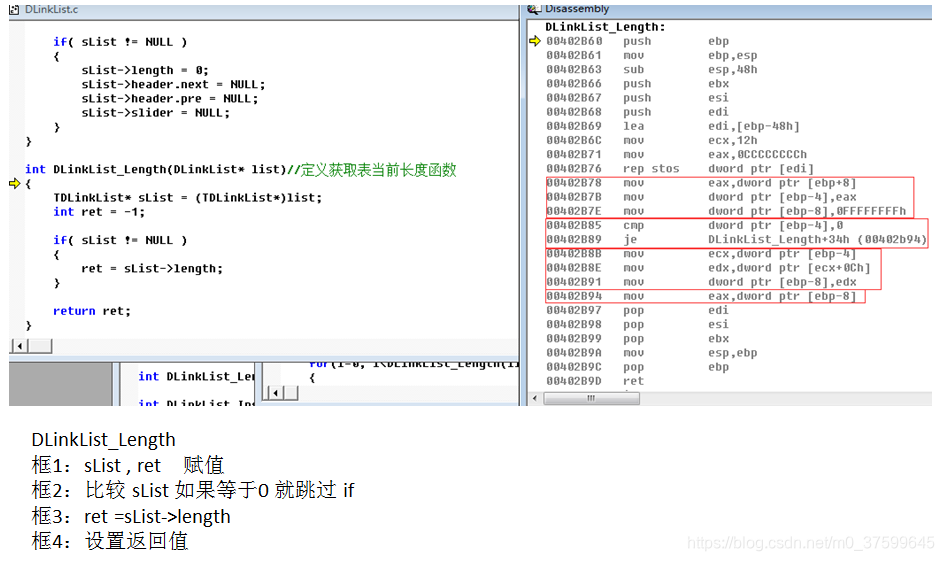Click disassembly line 00402B9C 'pop ebp'
944x561 pixels.
pyautogui.click(x=638, y=367)
